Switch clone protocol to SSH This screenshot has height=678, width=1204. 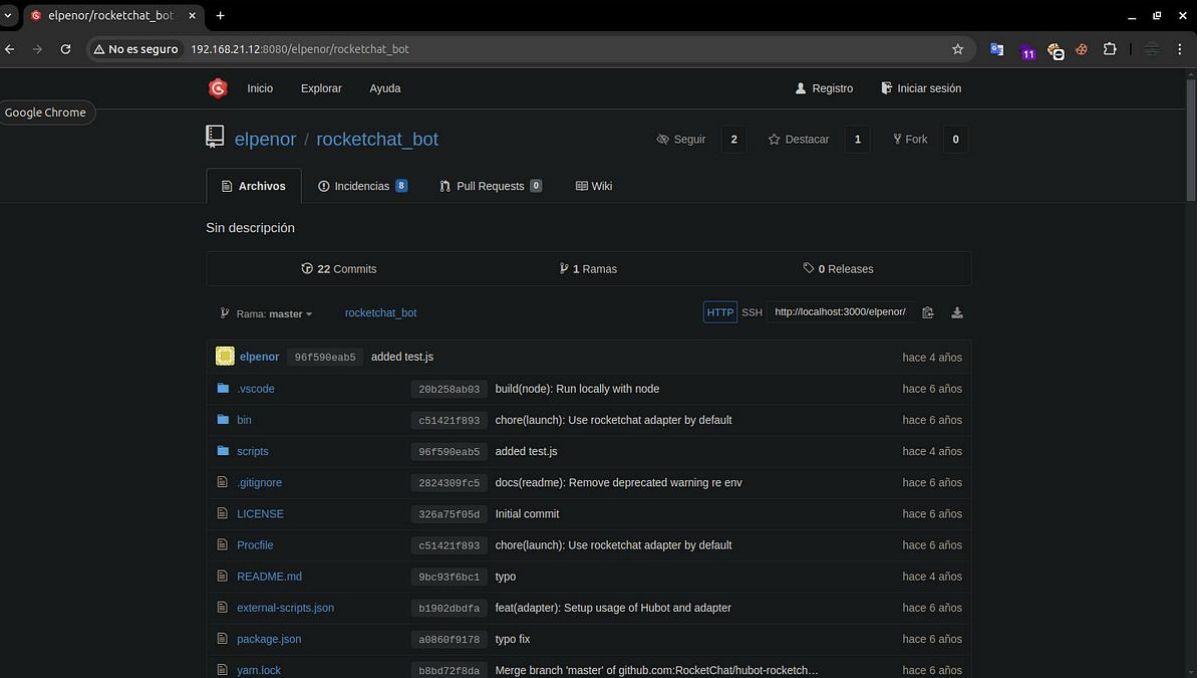(751, 313)
